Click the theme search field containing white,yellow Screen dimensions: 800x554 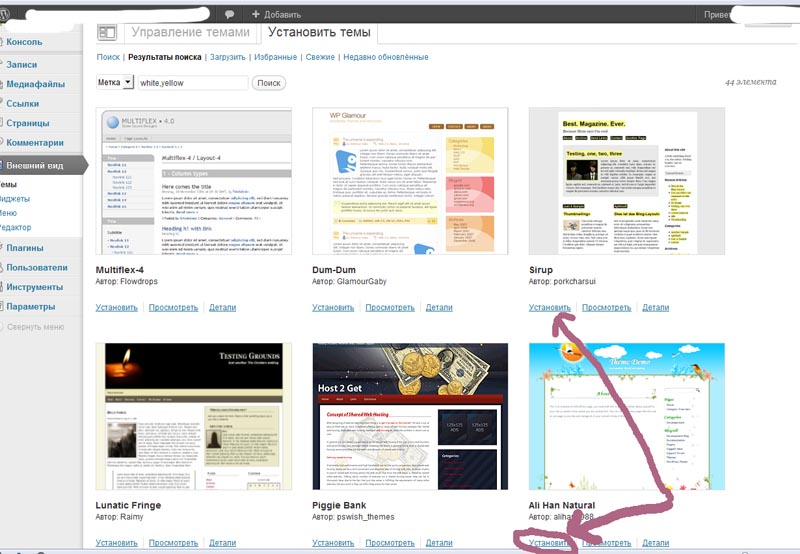tap(192, 83)
